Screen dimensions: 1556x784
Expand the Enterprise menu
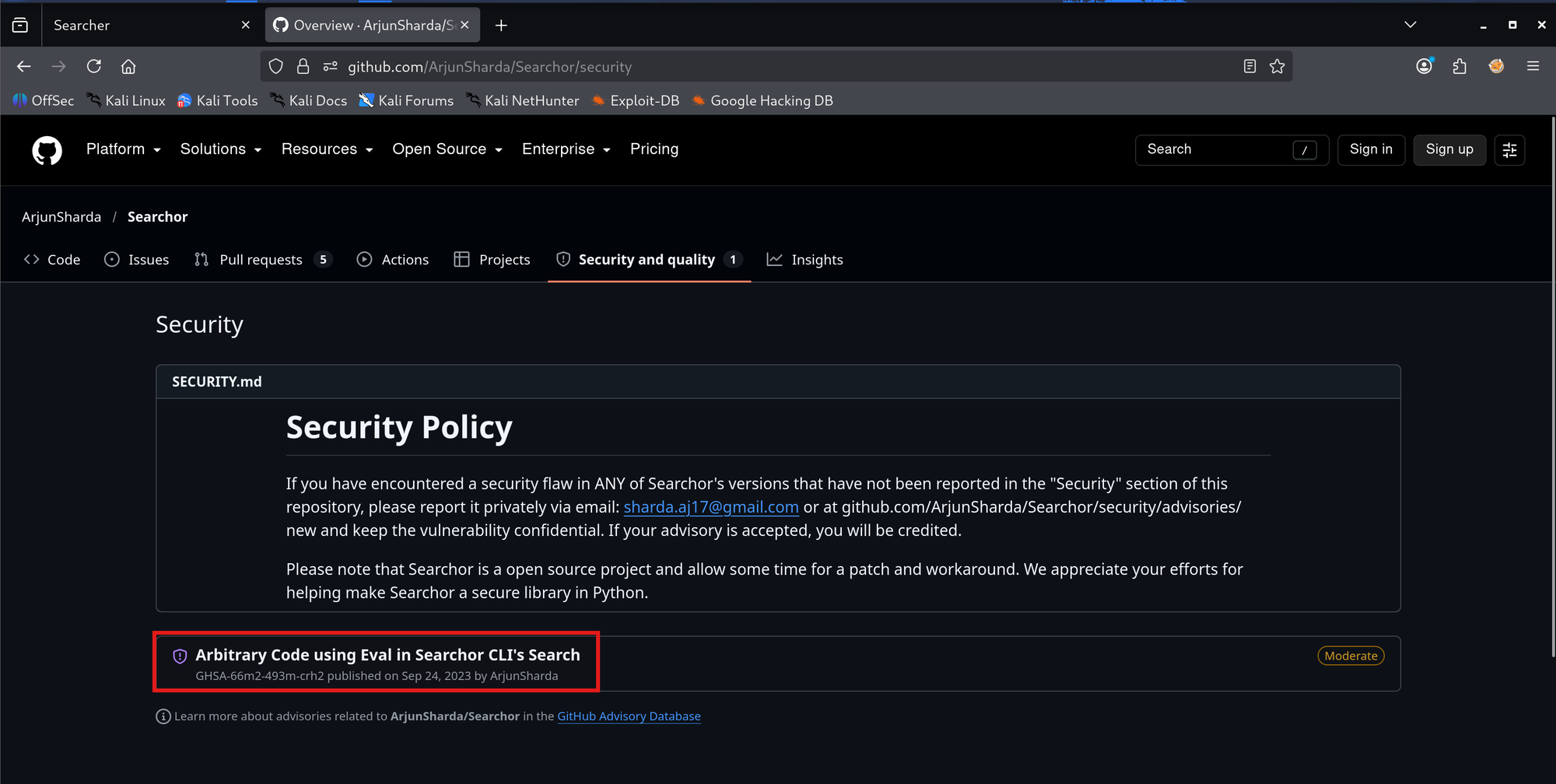tap(566, 149)
